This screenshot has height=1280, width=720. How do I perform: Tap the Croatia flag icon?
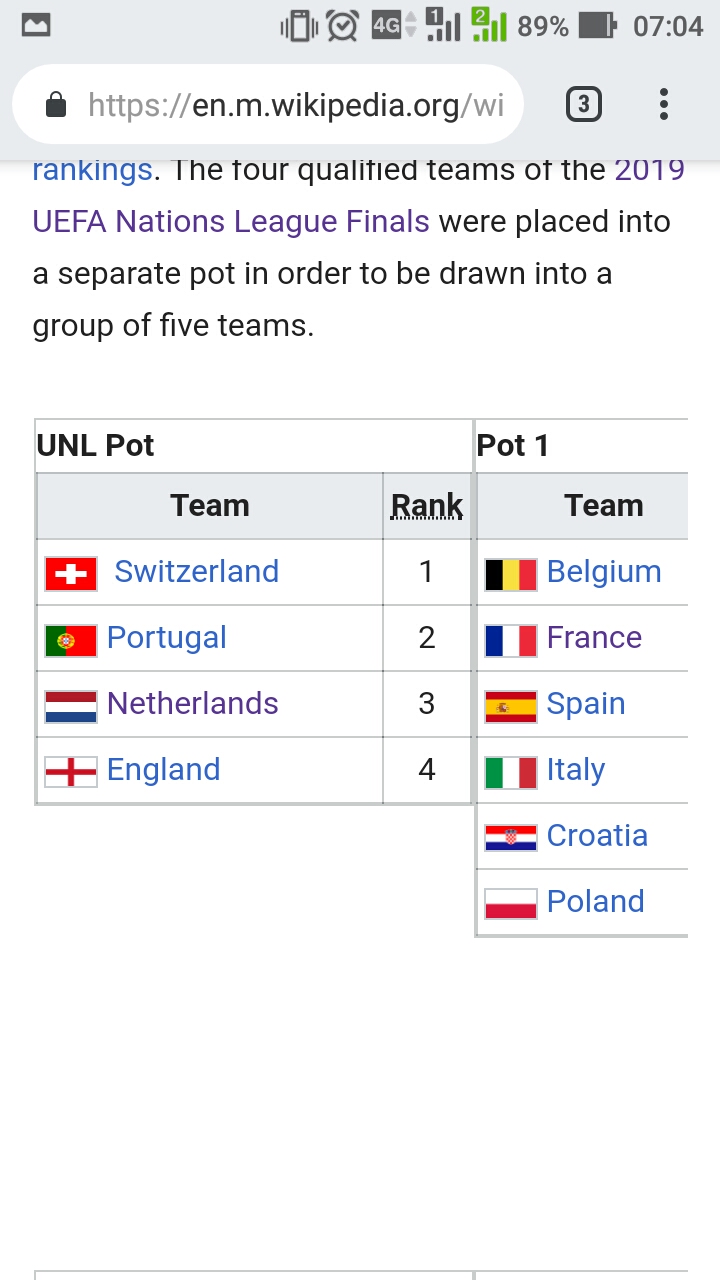(511, 838)
